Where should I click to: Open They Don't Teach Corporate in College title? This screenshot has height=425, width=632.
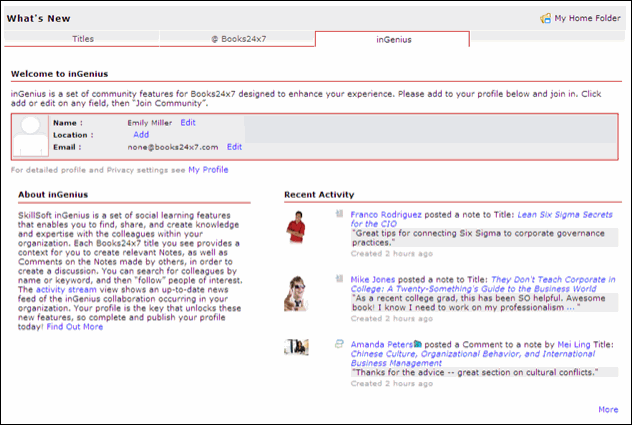tap(483, 284)
